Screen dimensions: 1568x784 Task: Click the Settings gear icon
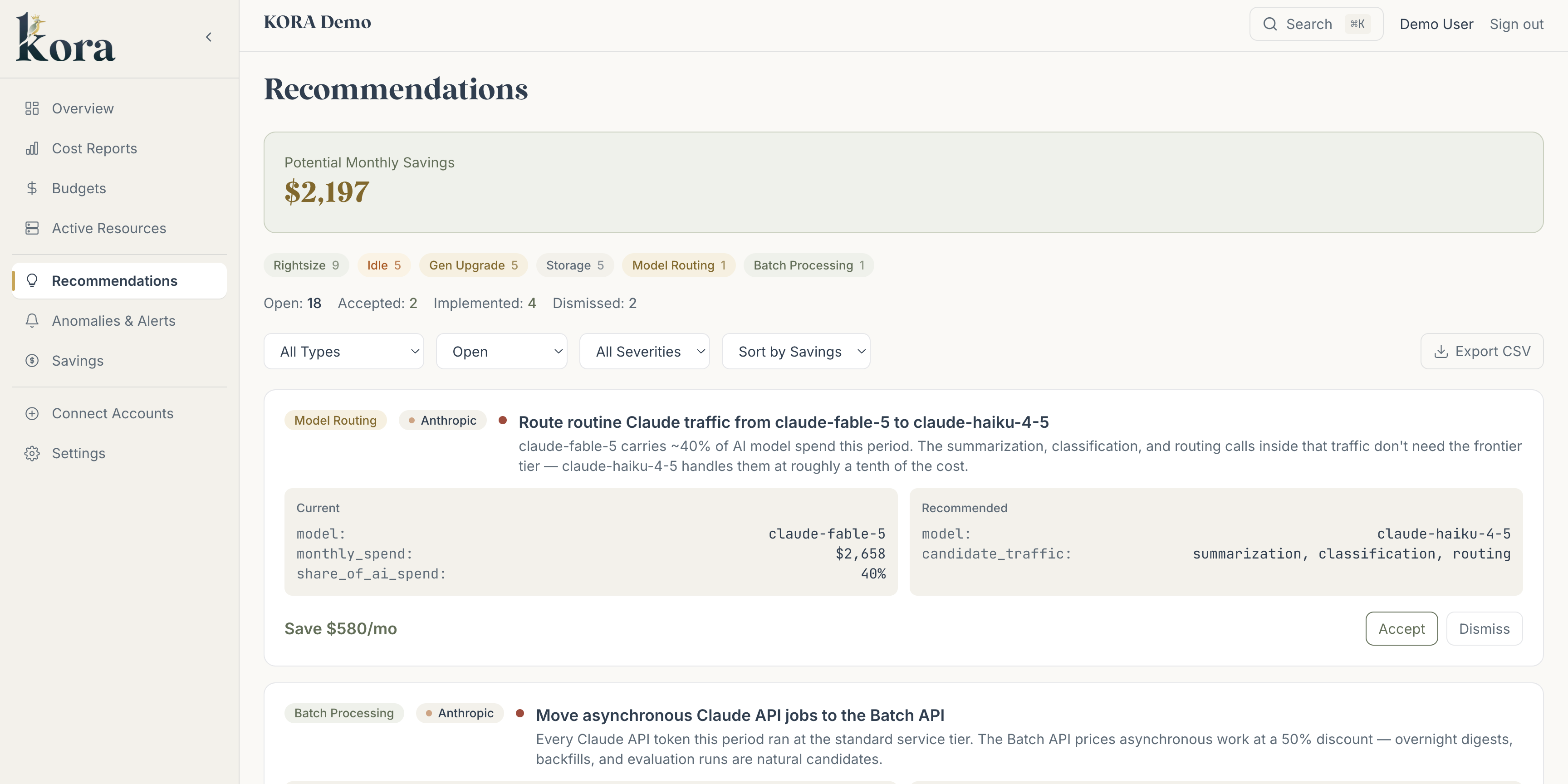tap(32, 454)
